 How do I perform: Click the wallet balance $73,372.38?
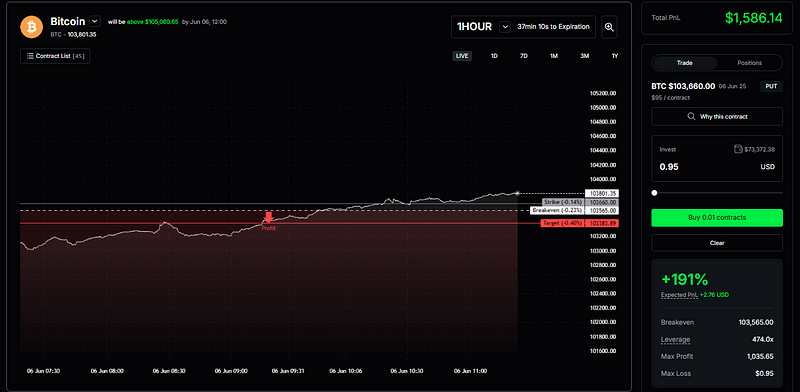click(x=760, y=150)
